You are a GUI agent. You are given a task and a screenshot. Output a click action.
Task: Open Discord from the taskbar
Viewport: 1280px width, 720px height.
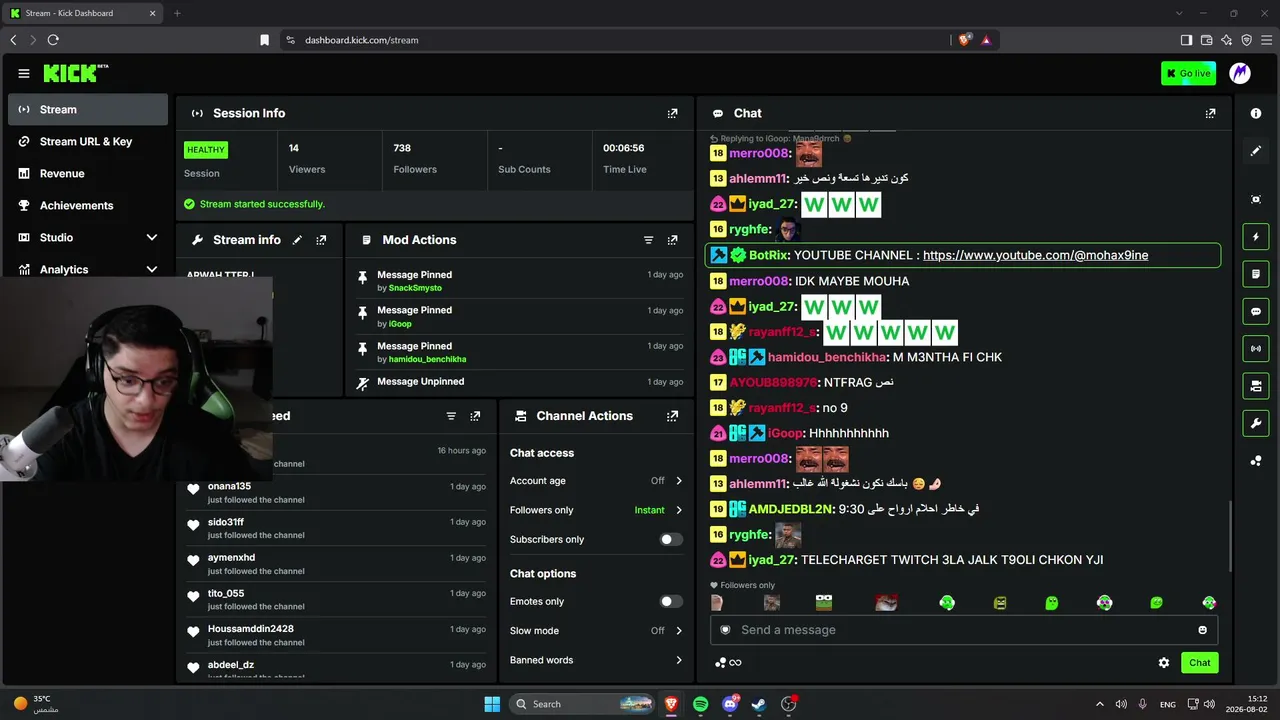[x=730, y=704]
